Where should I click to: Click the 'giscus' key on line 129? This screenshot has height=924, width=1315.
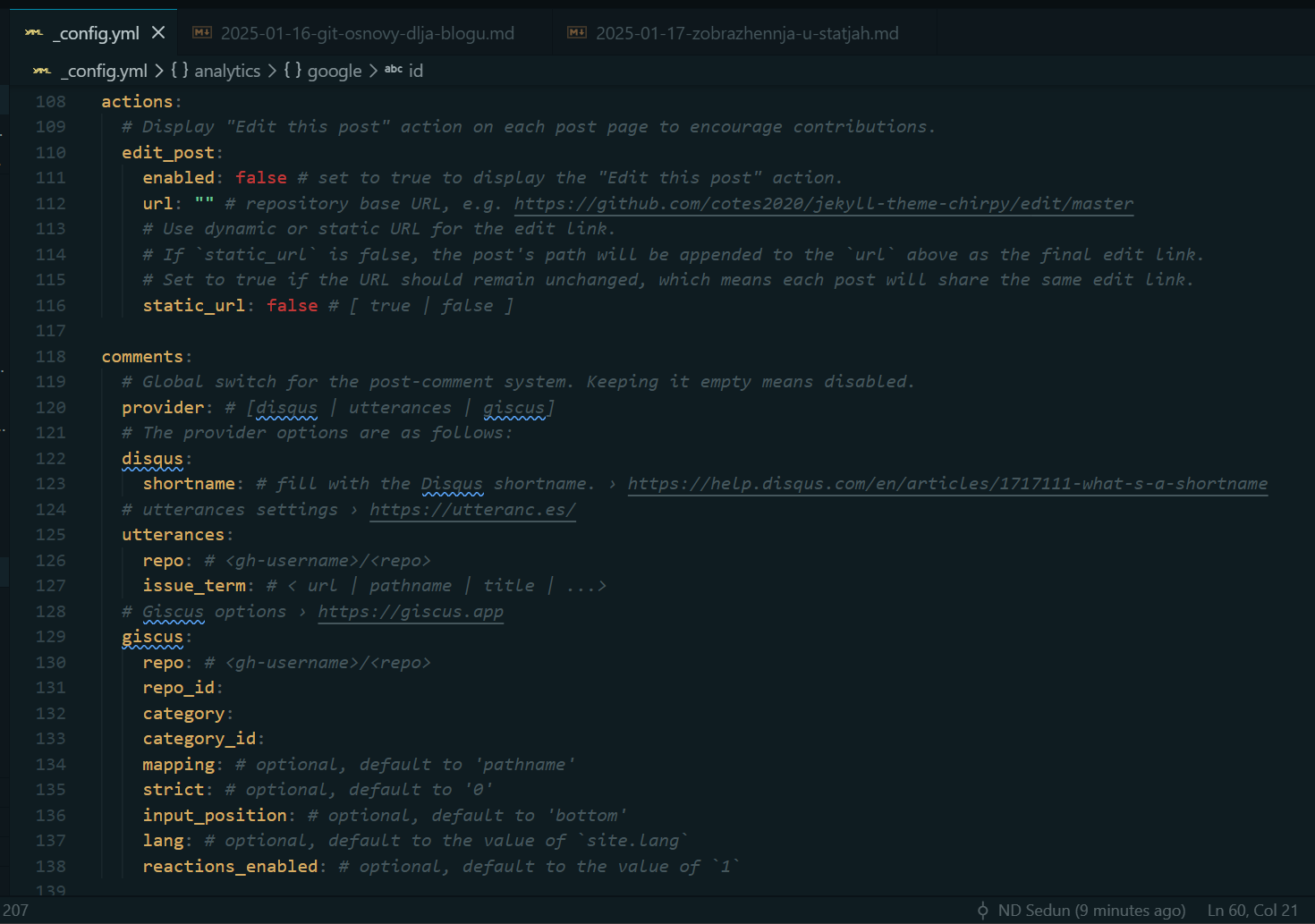tap(152, 637)
